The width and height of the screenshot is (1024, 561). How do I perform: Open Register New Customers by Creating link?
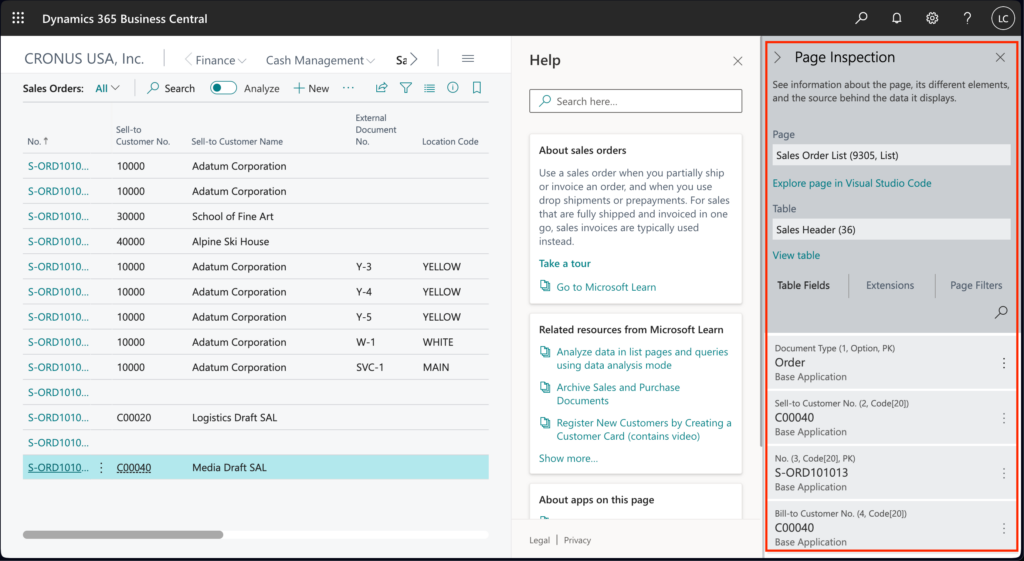[x=643, y=429]
